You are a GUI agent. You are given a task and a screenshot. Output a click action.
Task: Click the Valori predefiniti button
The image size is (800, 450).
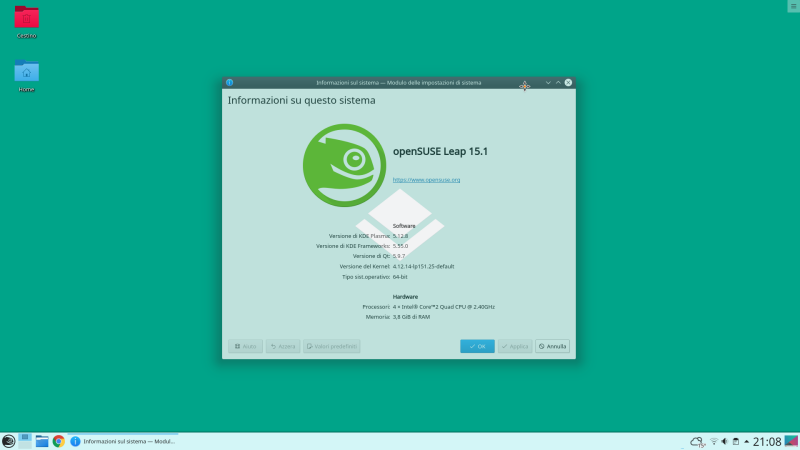[332, 346]
